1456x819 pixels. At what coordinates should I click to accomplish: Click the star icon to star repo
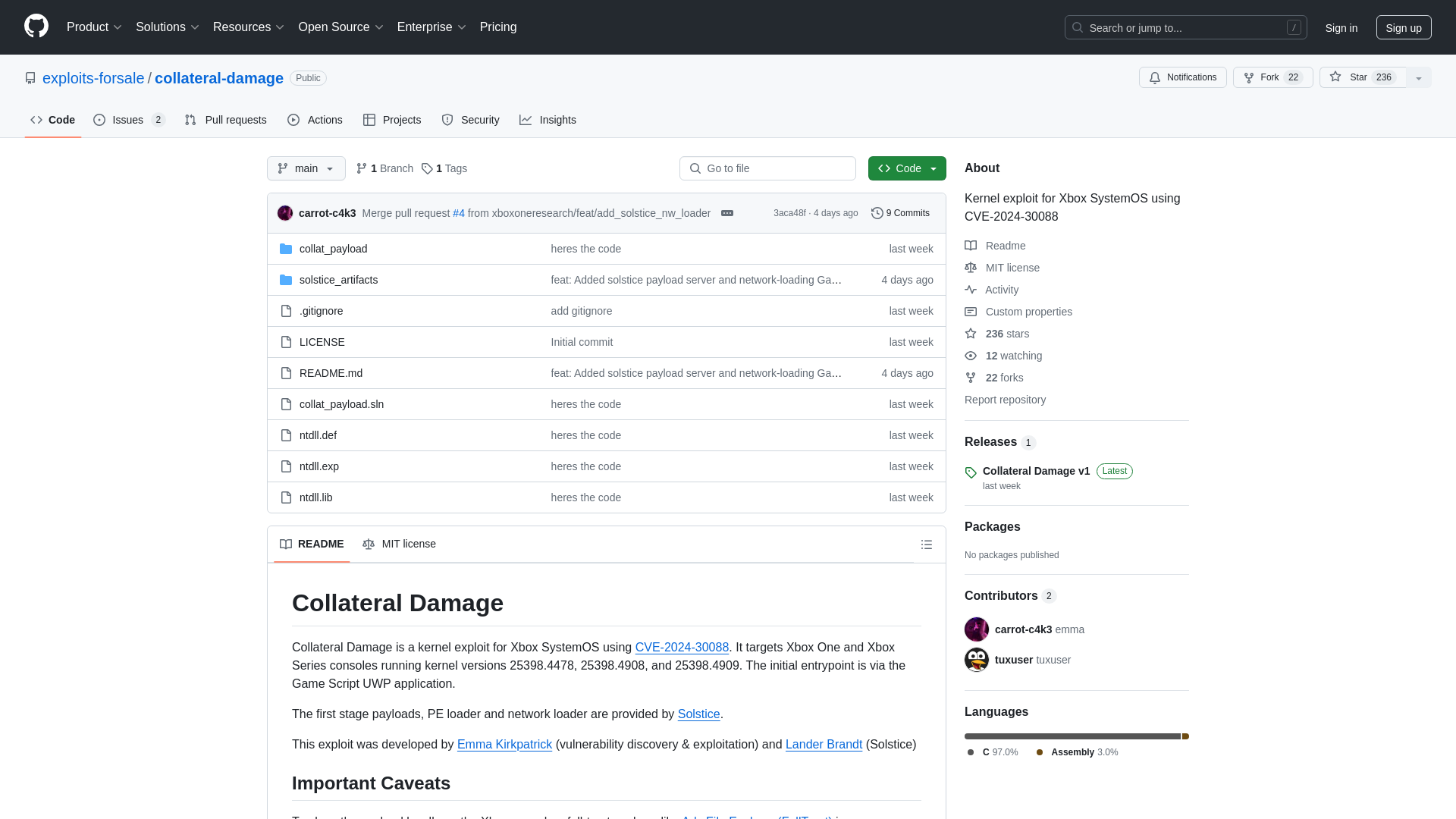pos(1335,77)
